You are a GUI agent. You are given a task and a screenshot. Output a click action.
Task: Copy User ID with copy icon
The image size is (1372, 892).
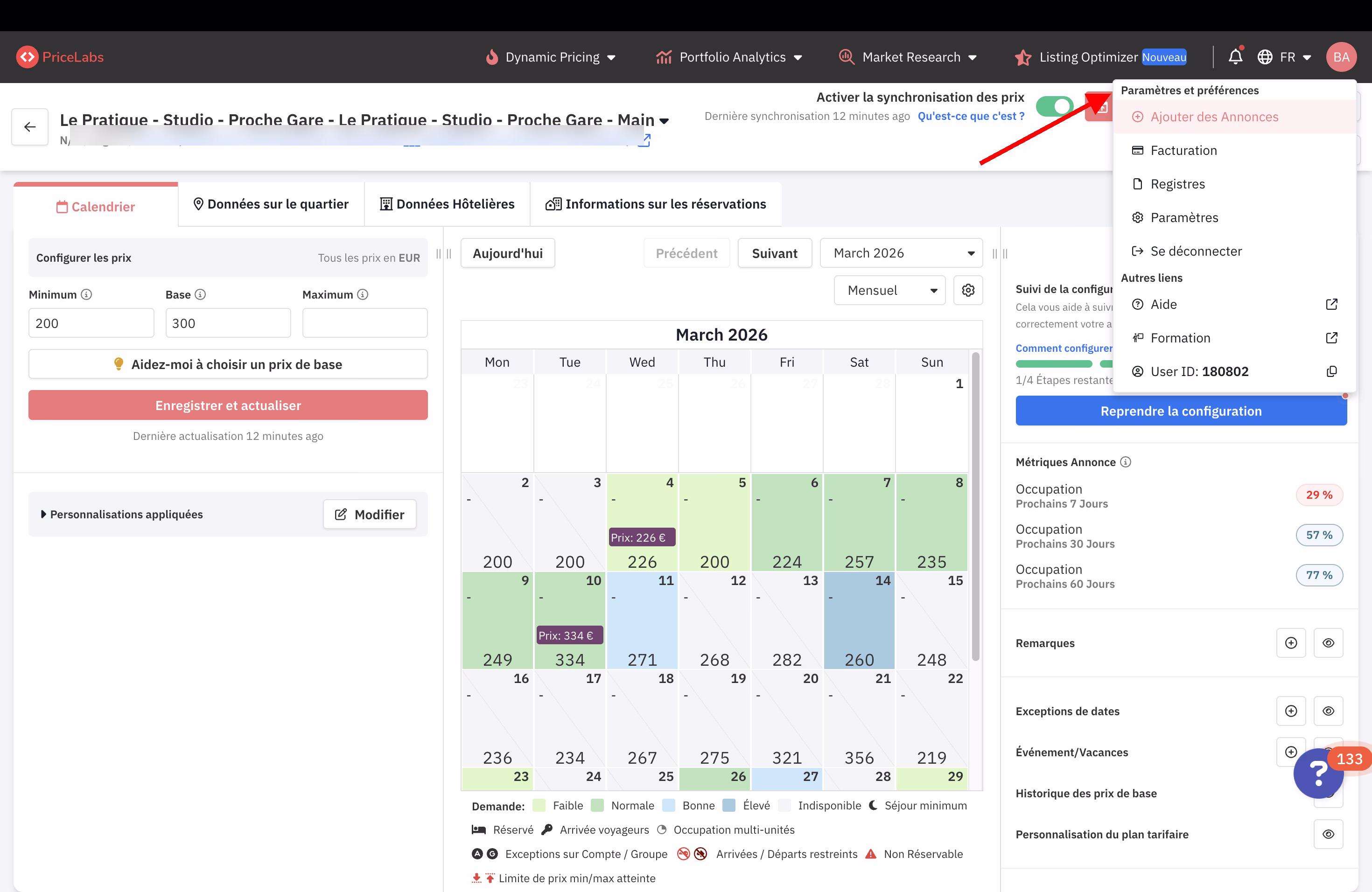pos(1331,372)
